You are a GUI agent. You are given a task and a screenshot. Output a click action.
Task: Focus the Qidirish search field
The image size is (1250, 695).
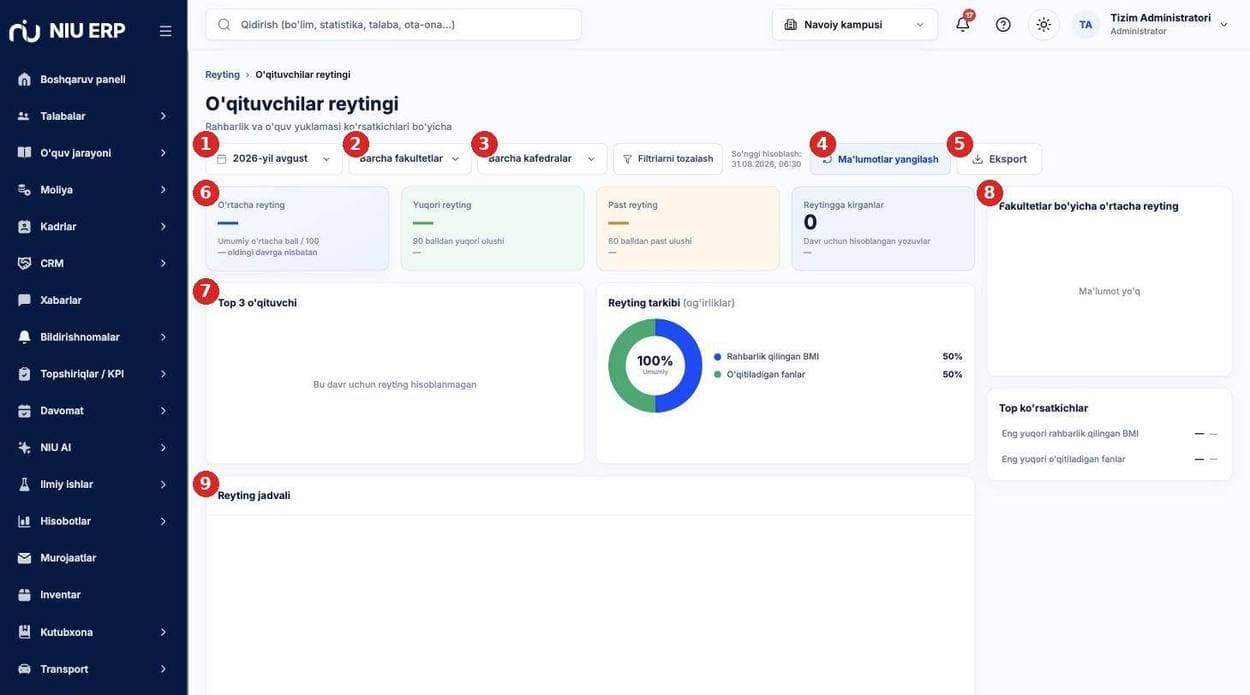[393, 24]
